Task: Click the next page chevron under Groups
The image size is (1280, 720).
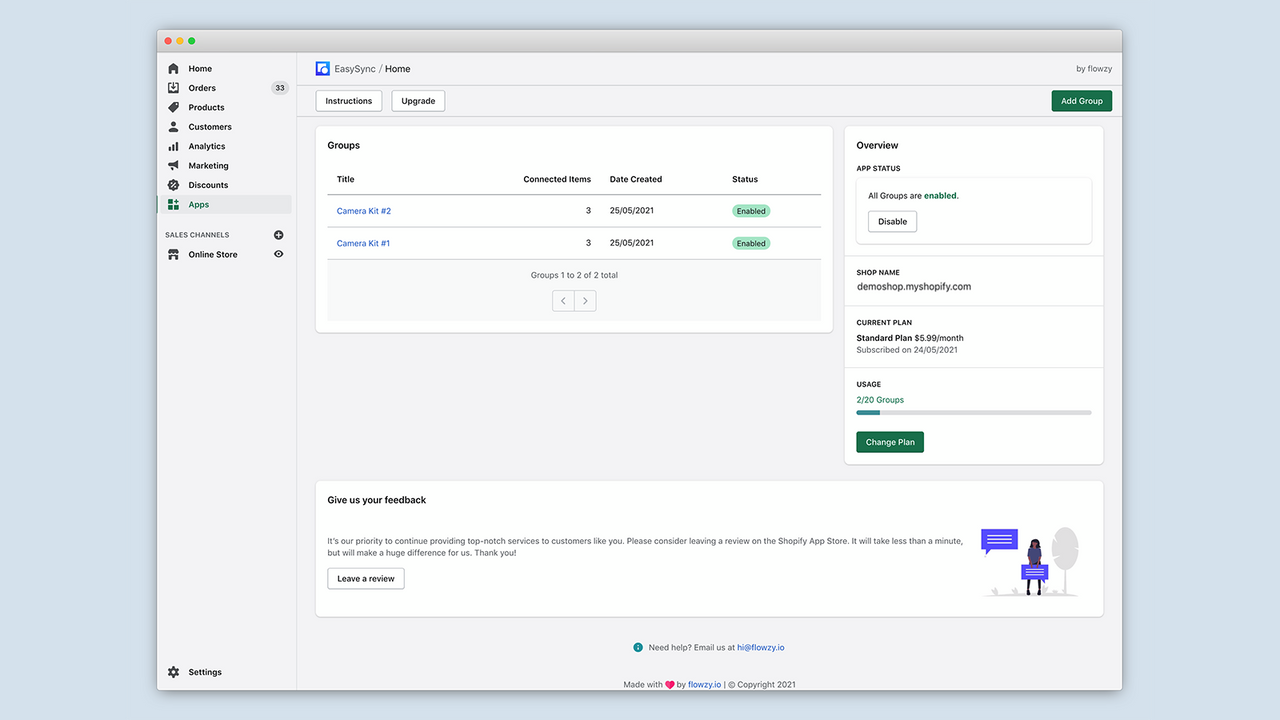Action: (585, 300)
